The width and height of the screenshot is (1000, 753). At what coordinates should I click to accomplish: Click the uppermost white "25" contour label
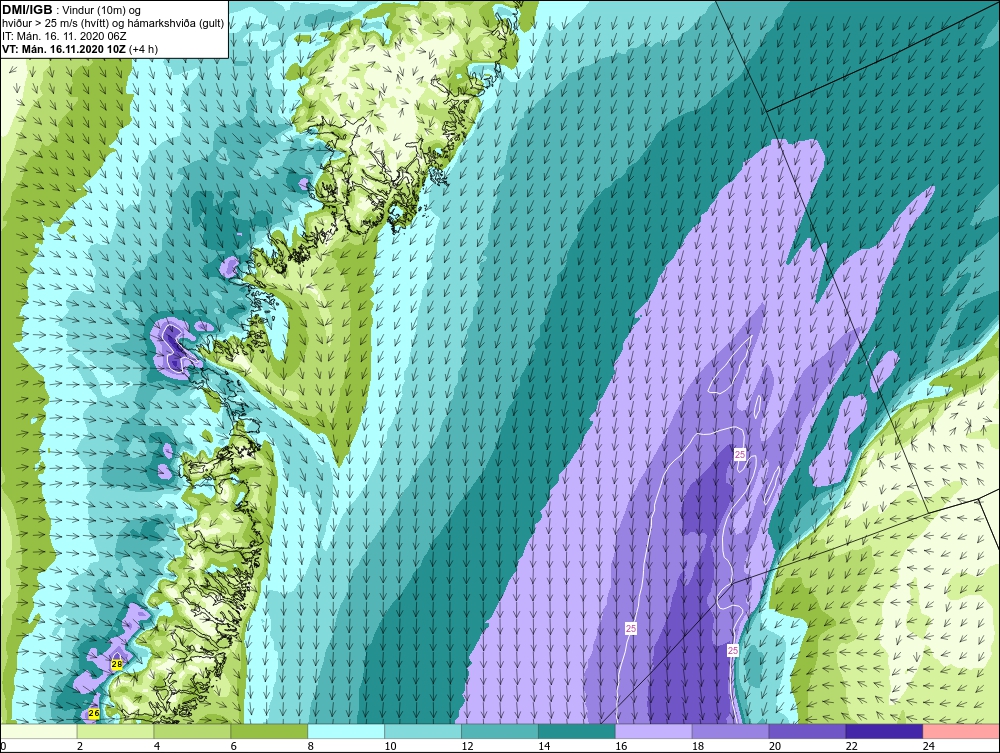[x=740, y=455]
